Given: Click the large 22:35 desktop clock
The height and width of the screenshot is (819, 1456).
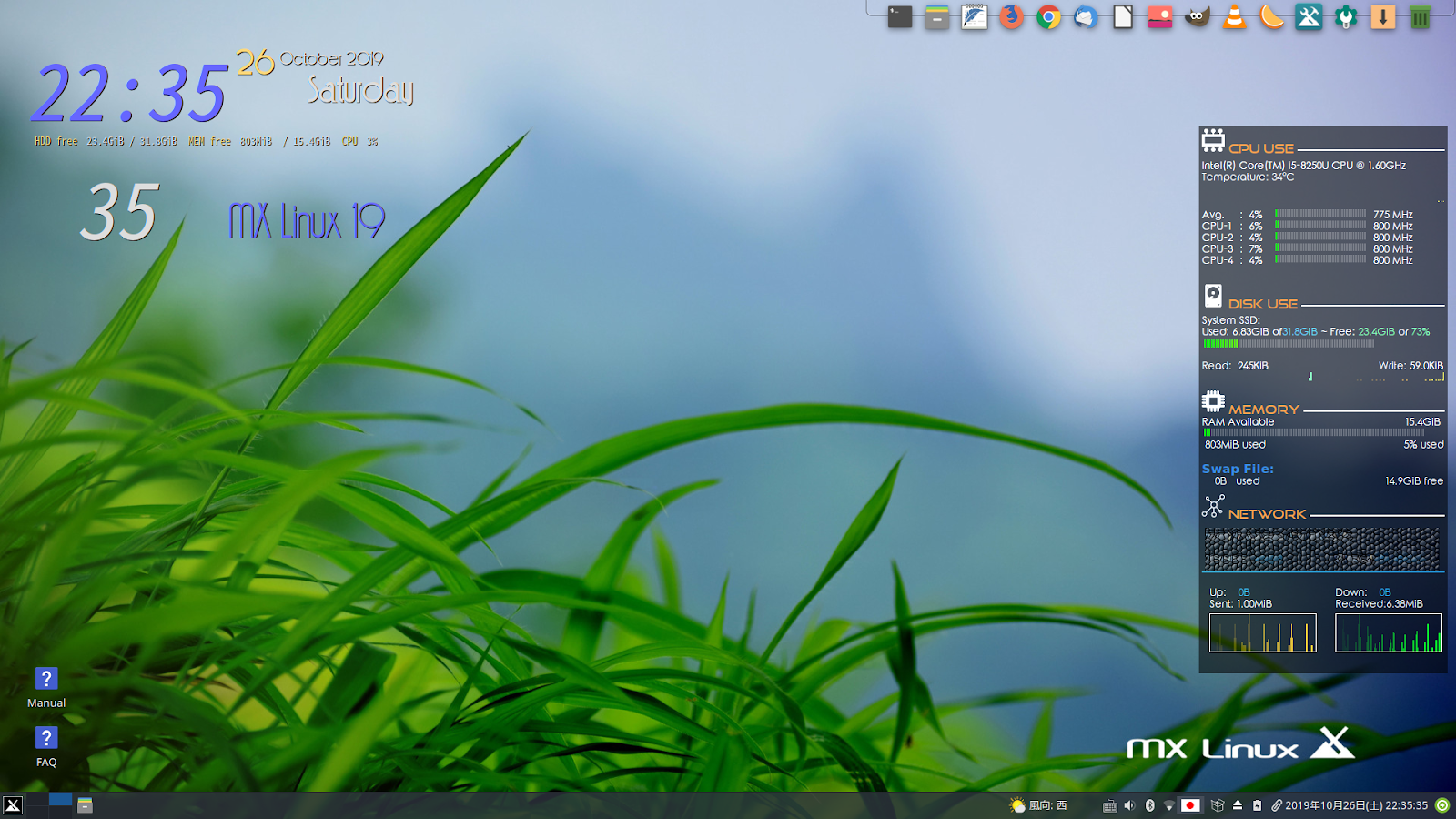Looking at the screenshot, I should click(129, 93).
